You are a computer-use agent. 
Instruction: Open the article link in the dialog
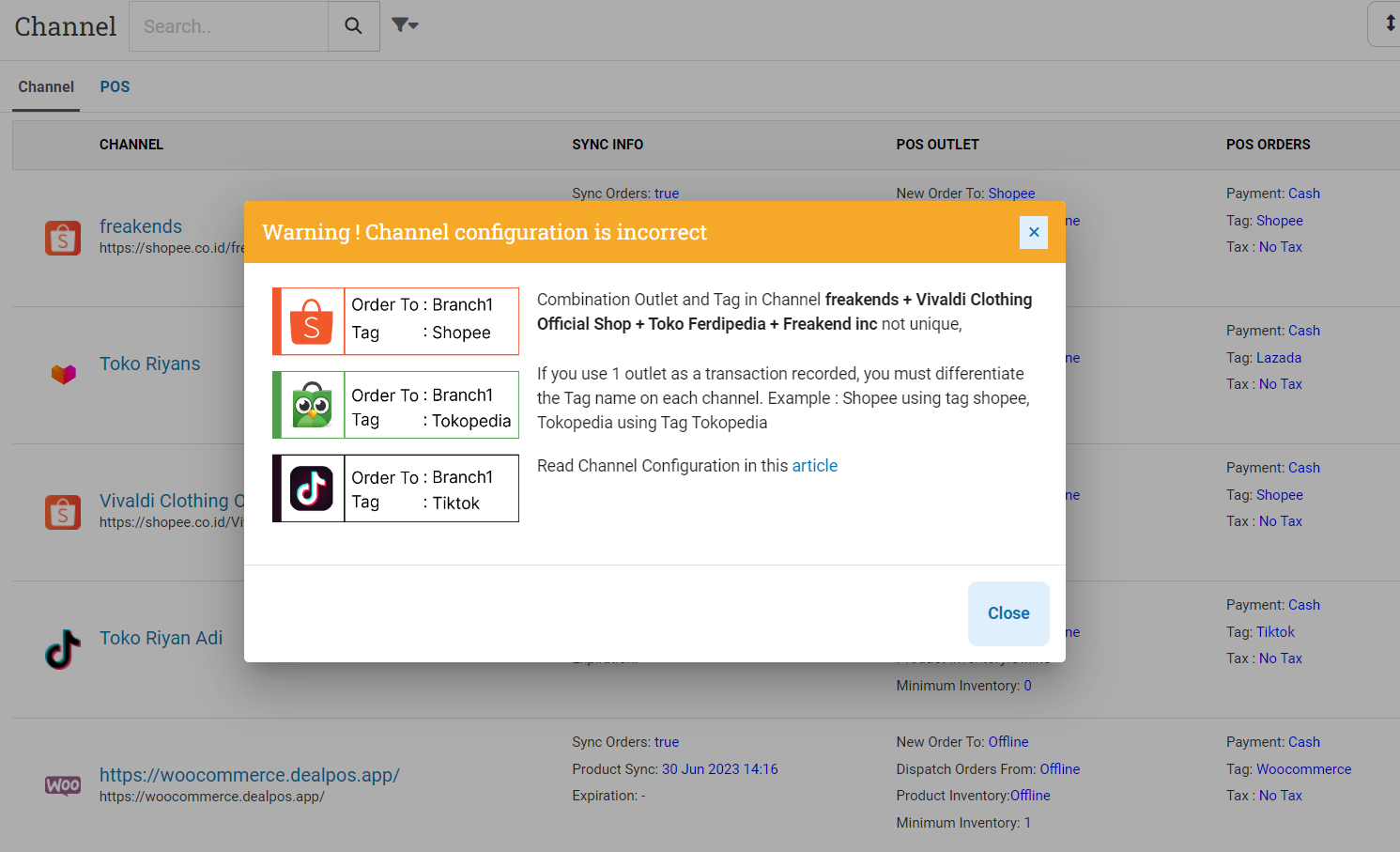[x=814, y=466]
